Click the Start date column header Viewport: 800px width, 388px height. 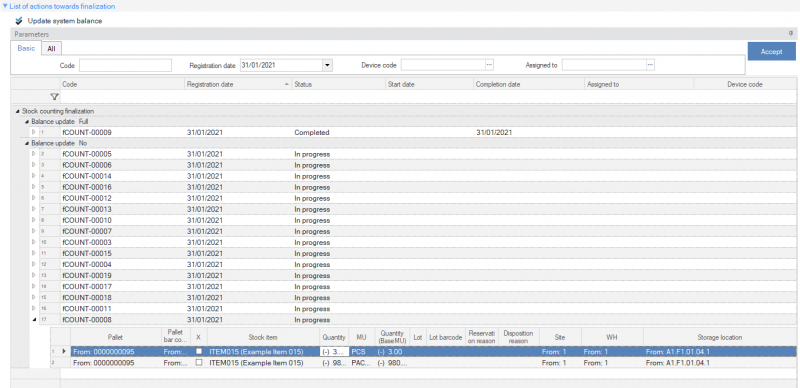coord(429,84)
